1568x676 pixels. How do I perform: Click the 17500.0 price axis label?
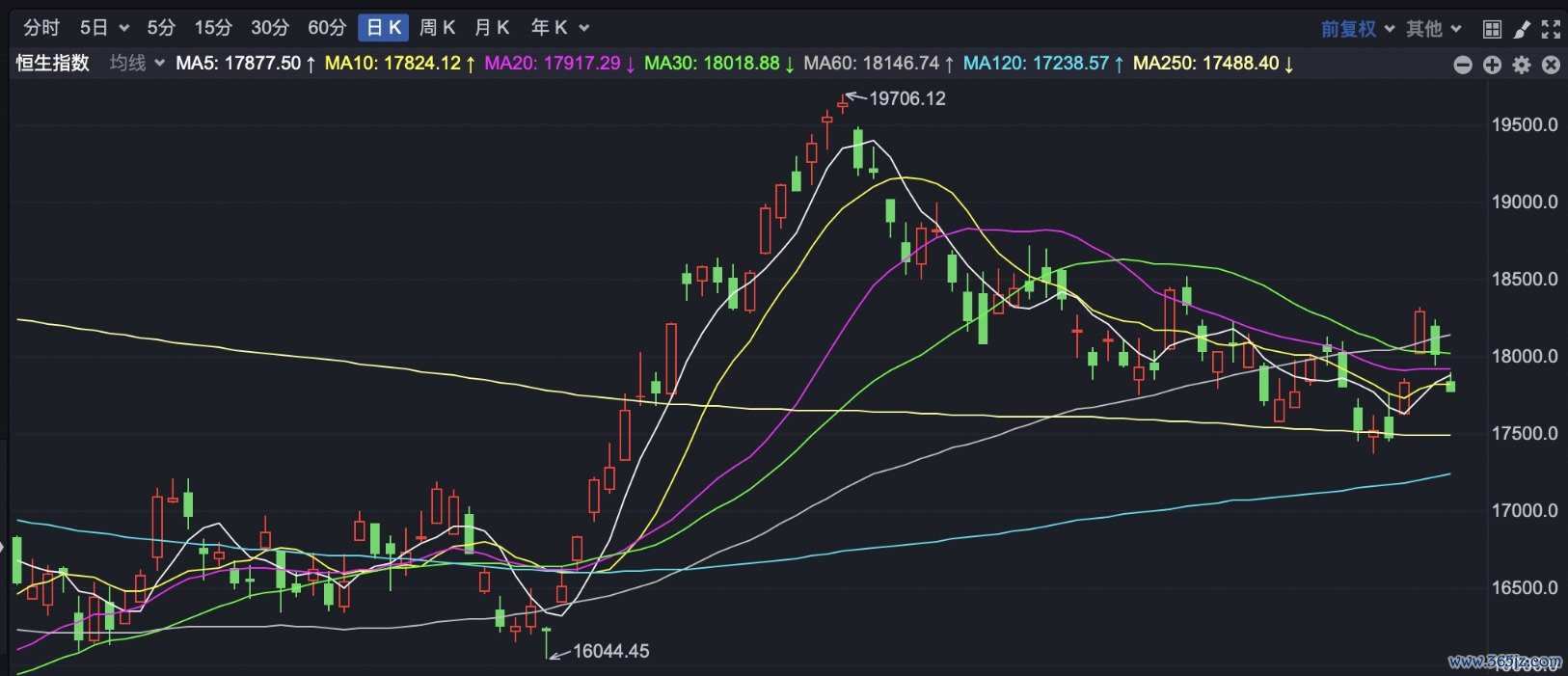(x=1525, y=433)
